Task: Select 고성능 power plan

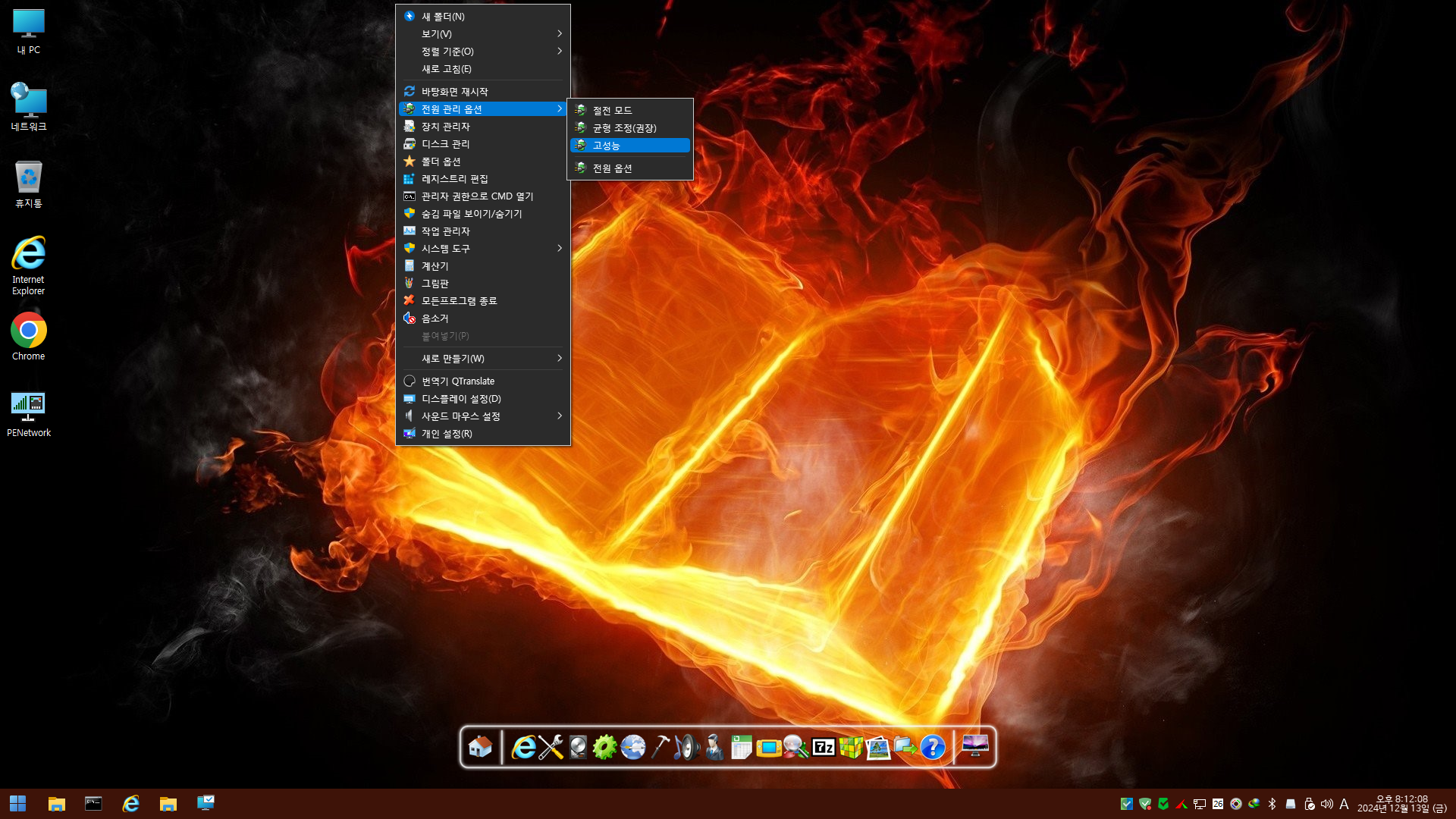Action: tap(630, 145)
